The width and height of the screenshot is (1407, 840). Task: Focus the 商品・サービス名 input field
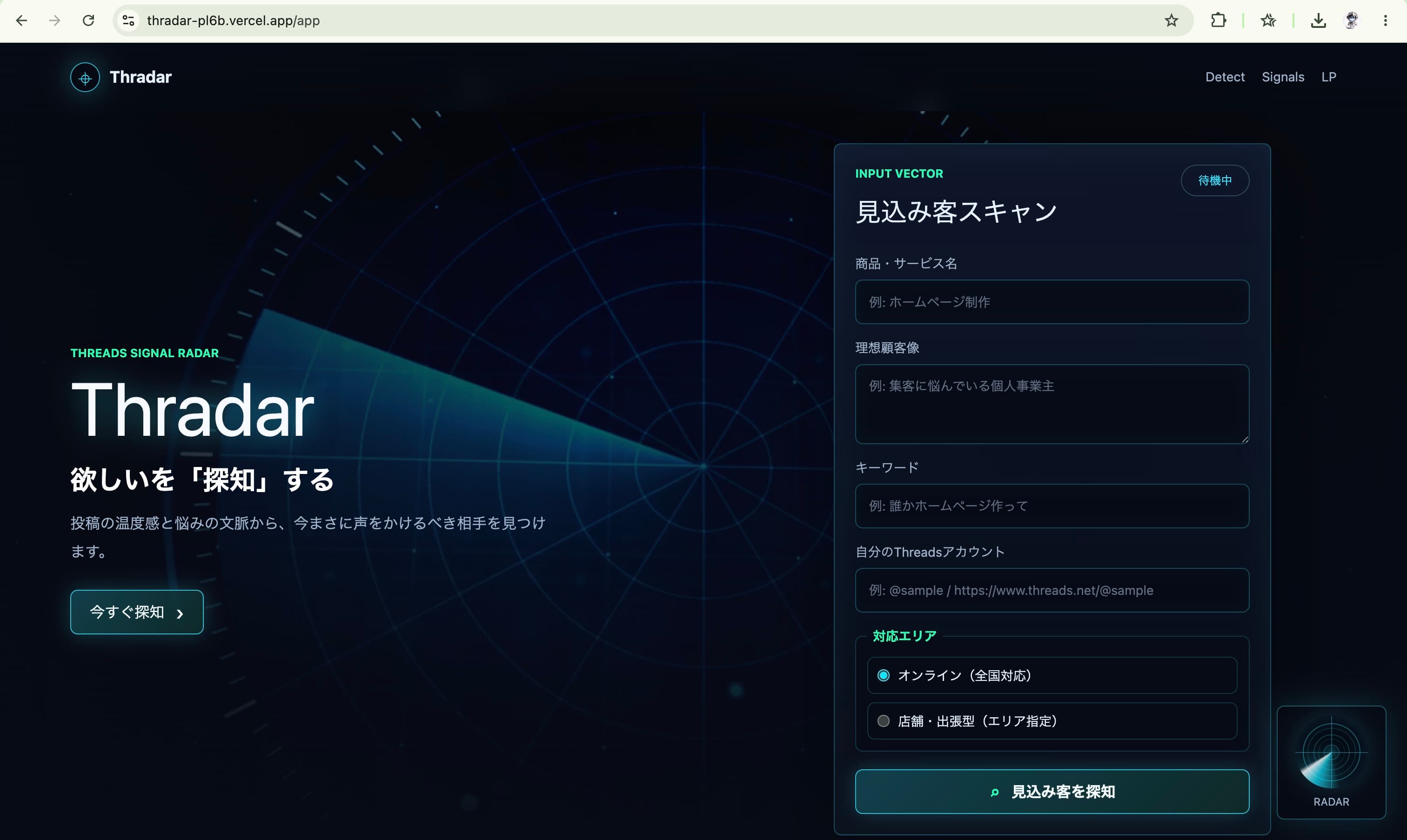pyautogui.click(x=1052, y=302)
